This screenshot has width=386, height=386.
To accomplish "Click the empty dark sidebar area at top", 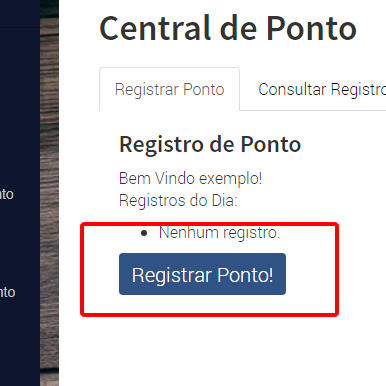I will (20, 13).
